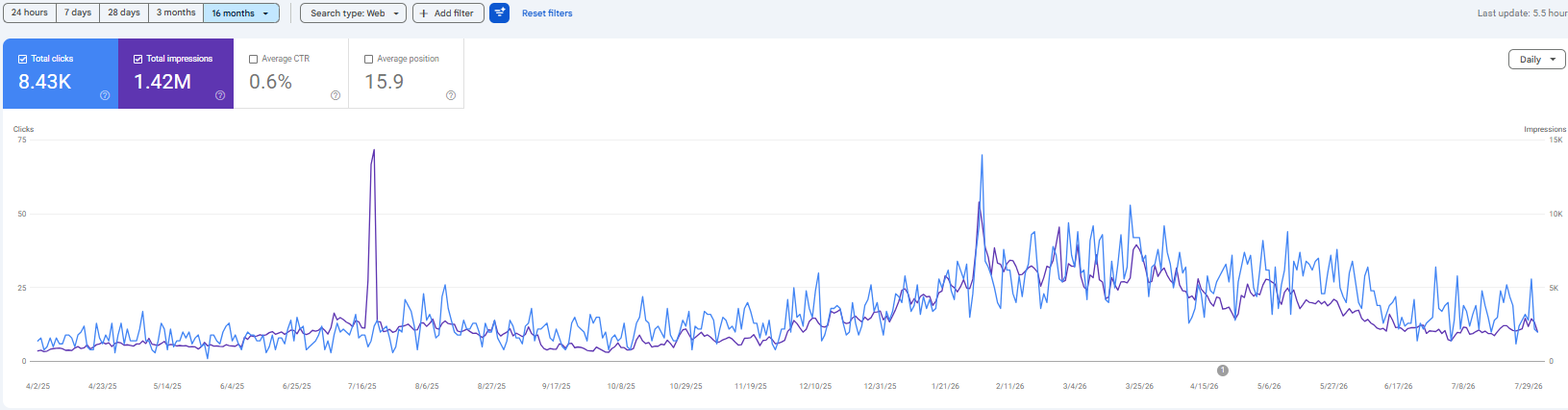
Task: Select the 7 days range tab
Action: 78,13
